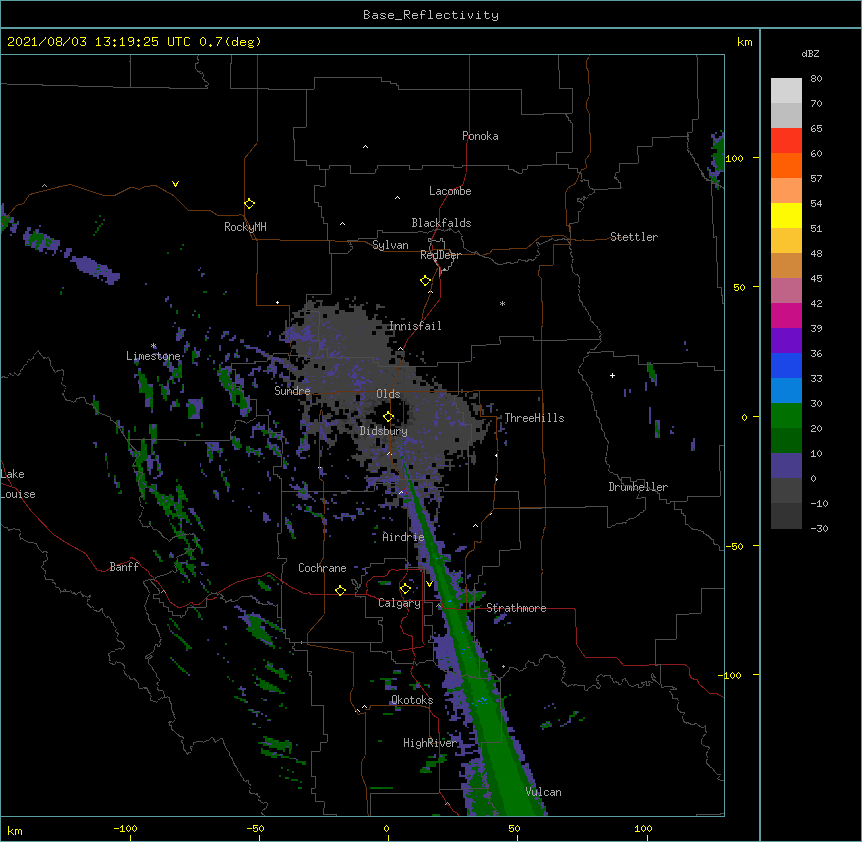This screenshot has height=842, width=862.
Task: Click the 0.7(deg) elevation angle text
Action: tap(230, 42)
